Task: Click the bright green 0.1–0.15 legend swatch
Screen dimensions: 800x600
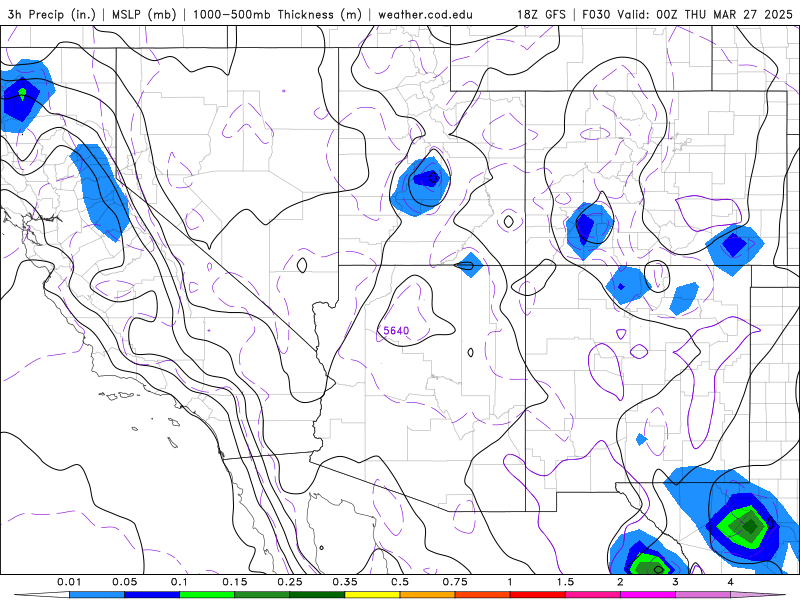Action: 207,595
